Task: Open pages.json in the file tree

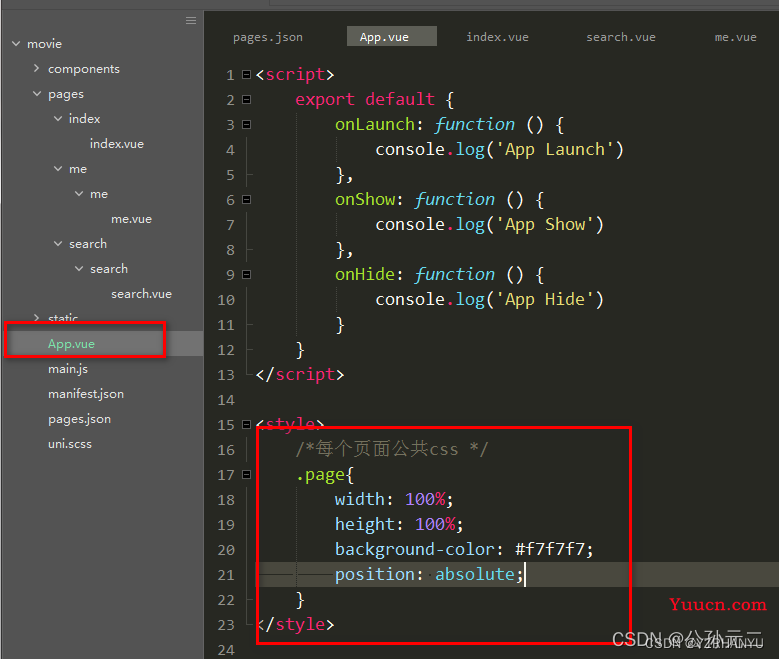Action: (x=79, y=419)
